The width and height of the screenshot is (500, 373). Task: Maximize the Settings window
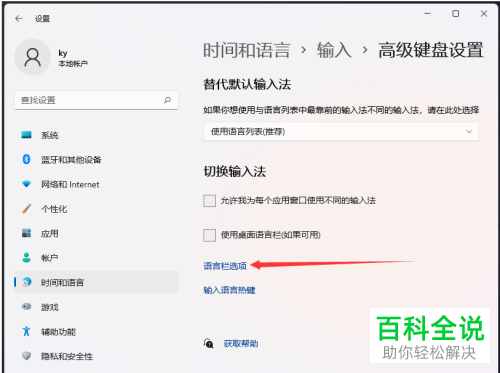coord(455,14)
